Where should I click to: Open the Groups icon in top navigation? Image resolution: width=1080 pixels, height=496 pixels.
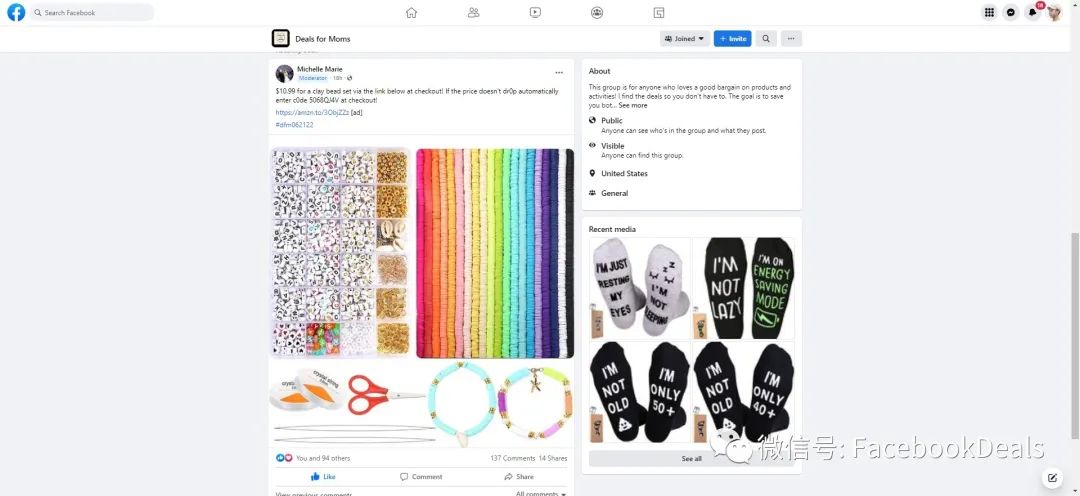597,12
